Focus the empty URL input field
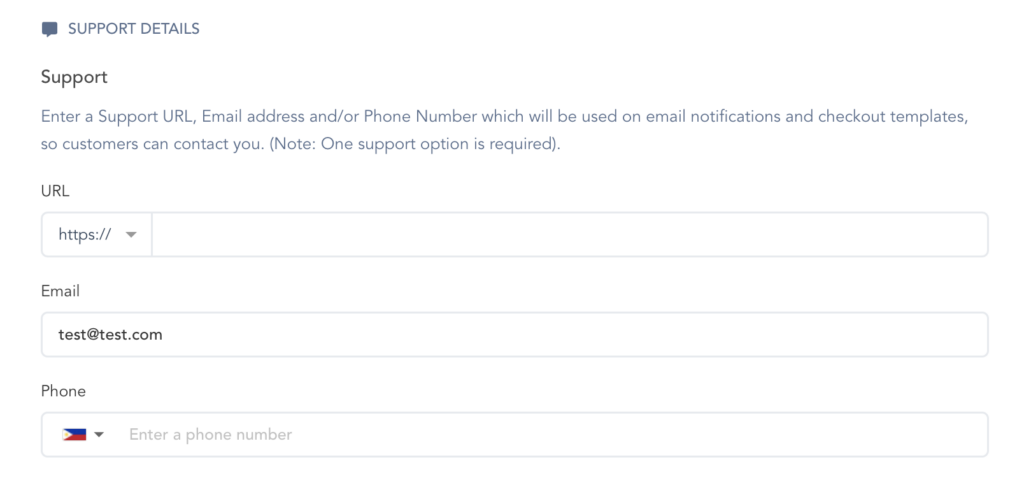This screenshot has width=1024, height=483. coord(569,234)
